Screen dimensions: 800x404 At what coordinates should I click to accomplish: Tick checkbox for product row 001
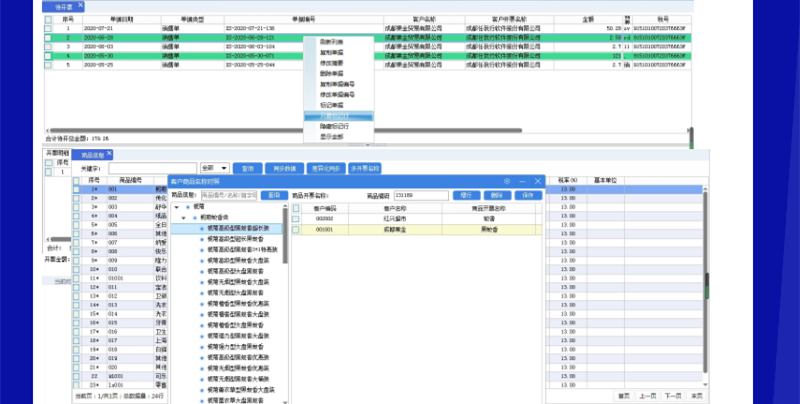[77, 189]
